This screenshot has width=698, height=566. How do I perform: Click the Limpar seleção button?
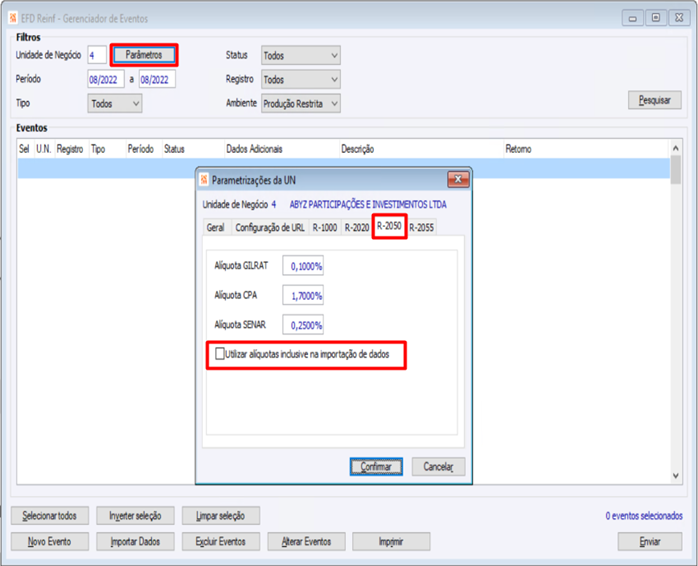pos(221,516)
